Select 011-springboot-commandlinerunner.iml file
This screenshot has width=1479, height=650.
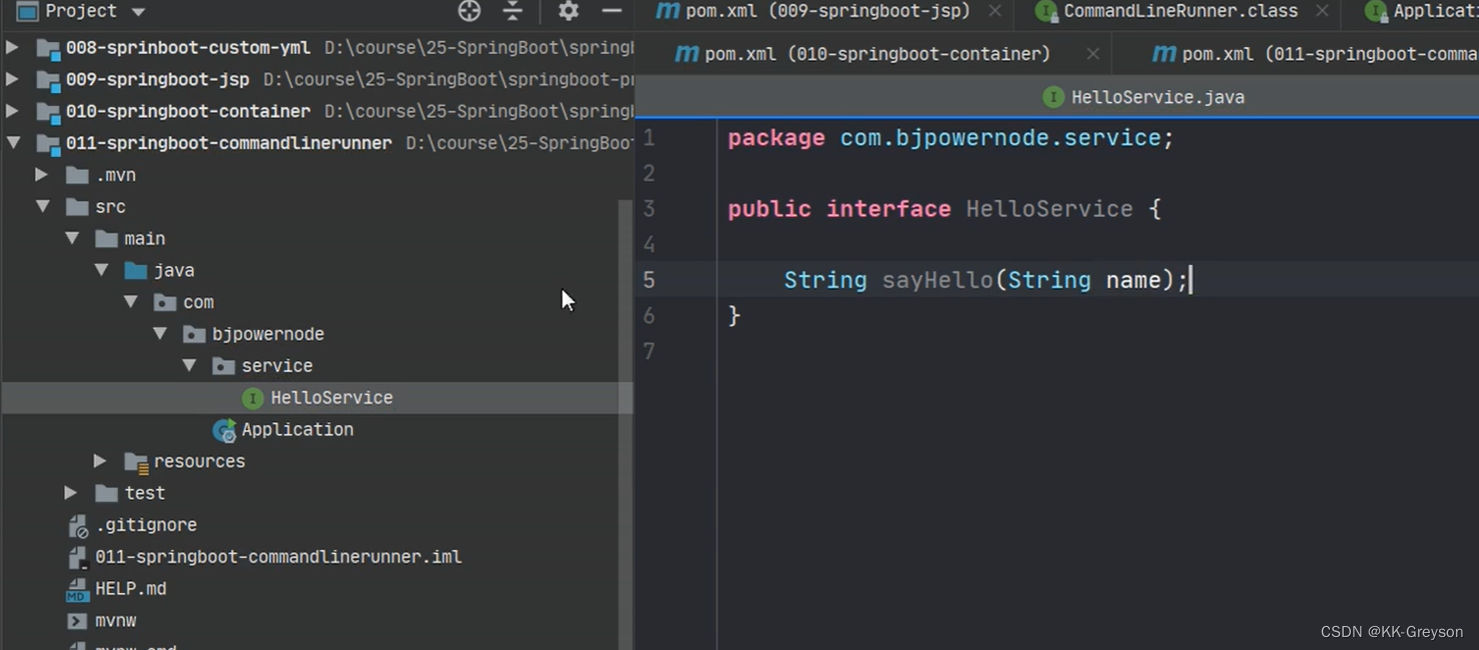(278, 557)
